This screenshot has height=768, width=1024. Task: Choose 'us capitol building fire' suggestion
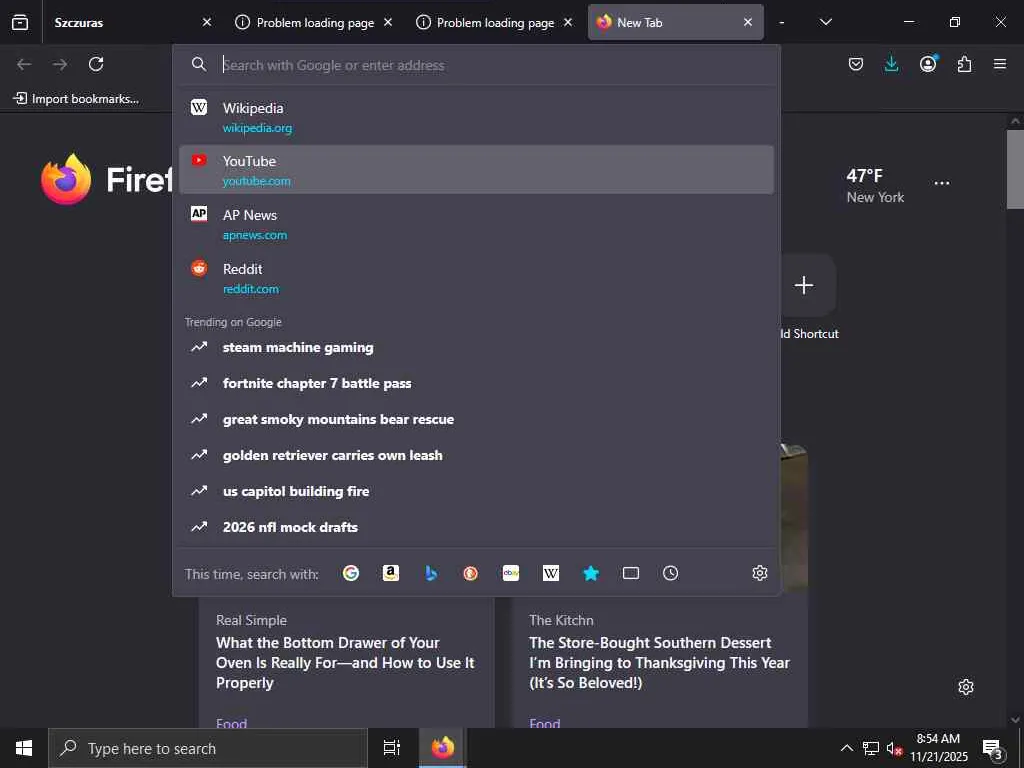click(x=476, y=491)
